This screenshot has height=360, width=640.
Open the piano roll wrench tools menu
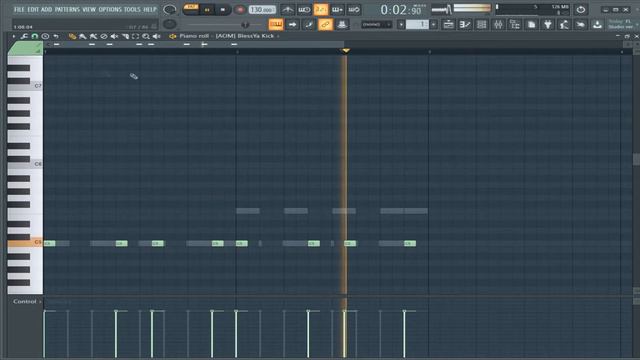[x=24, y=36]
